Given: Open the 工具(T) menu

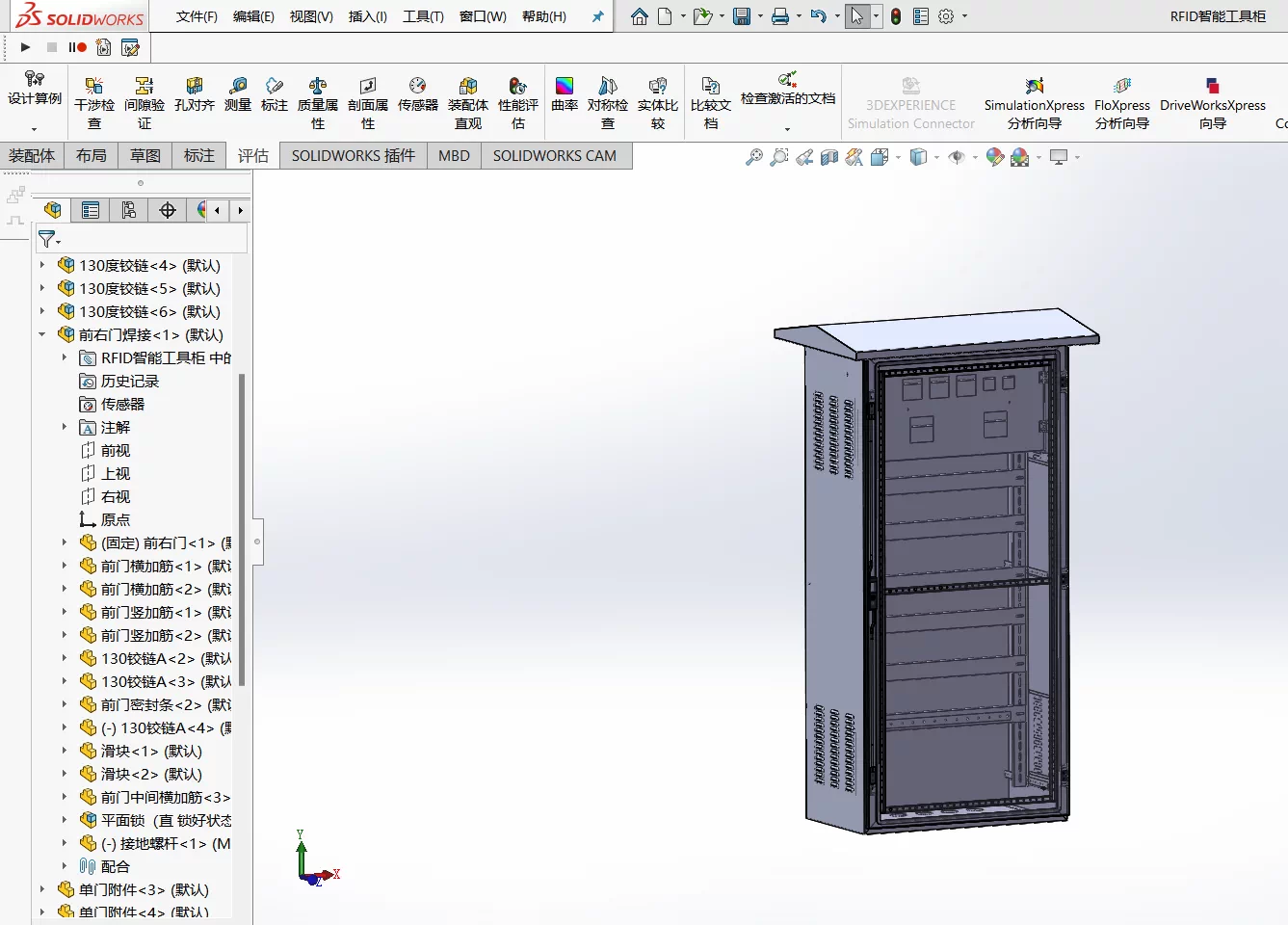Looking at the screenshot, I should coord(423,16).
